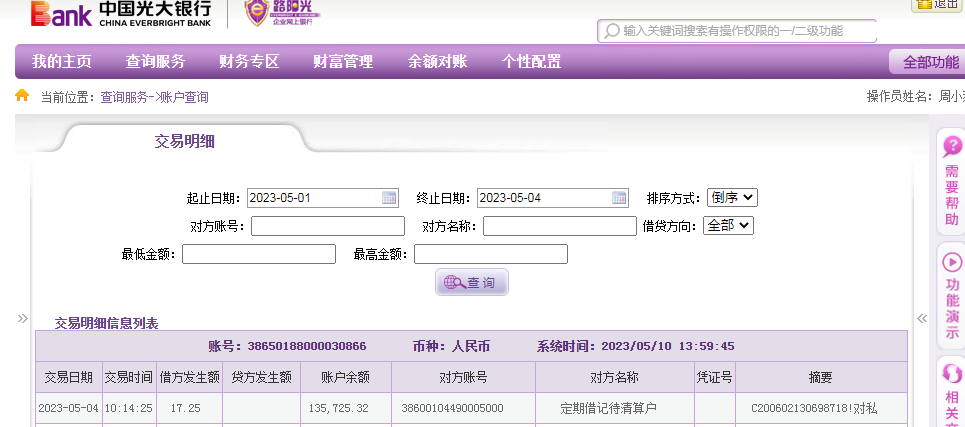Click the home icon in breadcrumb
The height and width of the screenshot is (427, 965).
point(22,96)
